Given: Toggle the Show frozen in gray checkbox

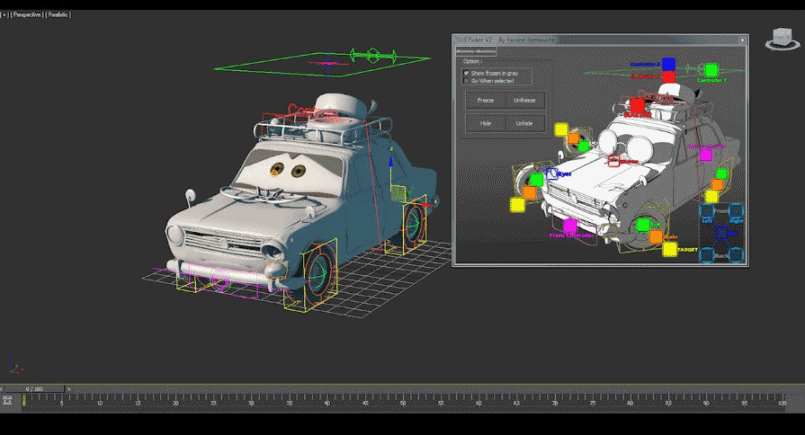Looking at the screenshot, I should point(466,73).
